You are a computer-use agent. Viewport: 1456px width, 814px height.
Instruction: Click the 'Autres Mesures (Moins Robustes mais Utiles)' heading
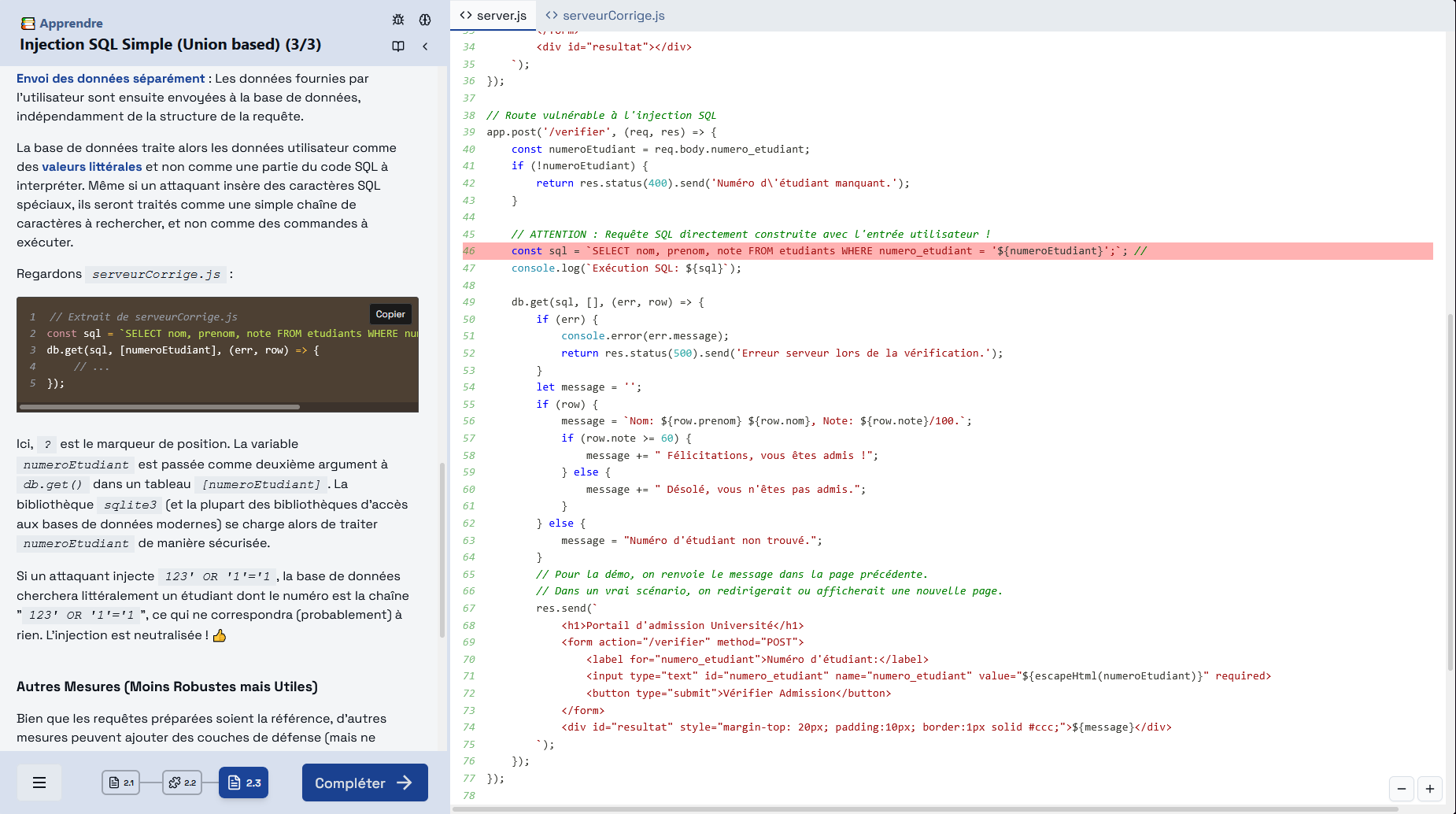167,686
